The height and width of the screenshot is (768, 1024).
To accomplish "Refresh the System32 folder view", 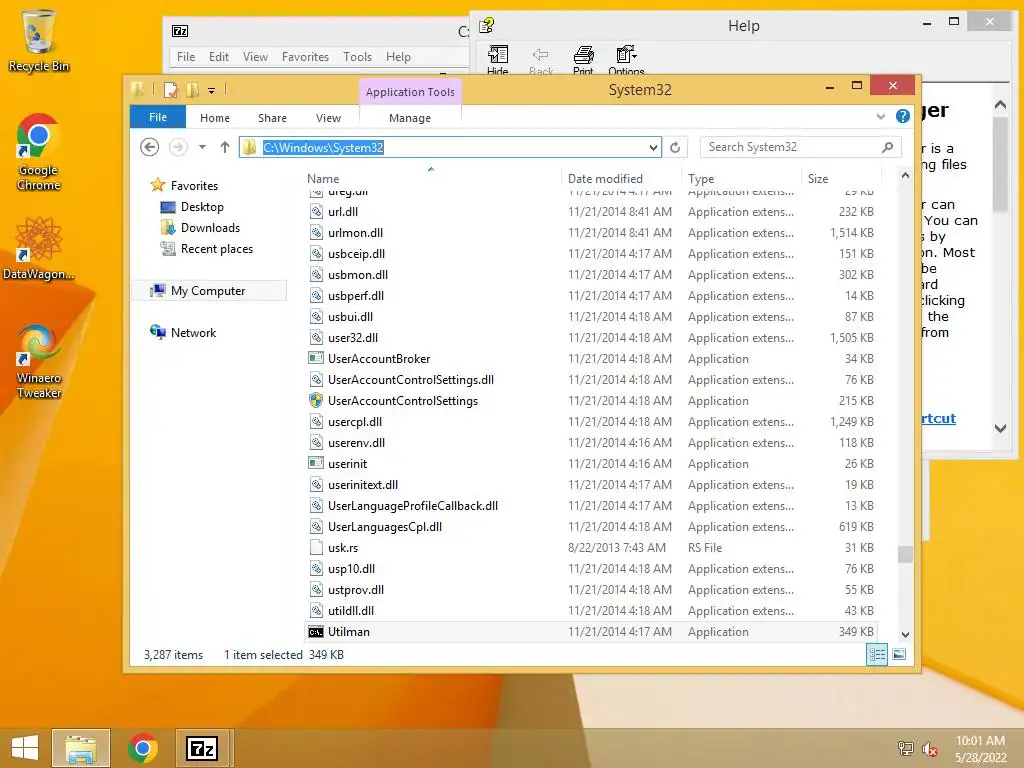I will 675,148.
